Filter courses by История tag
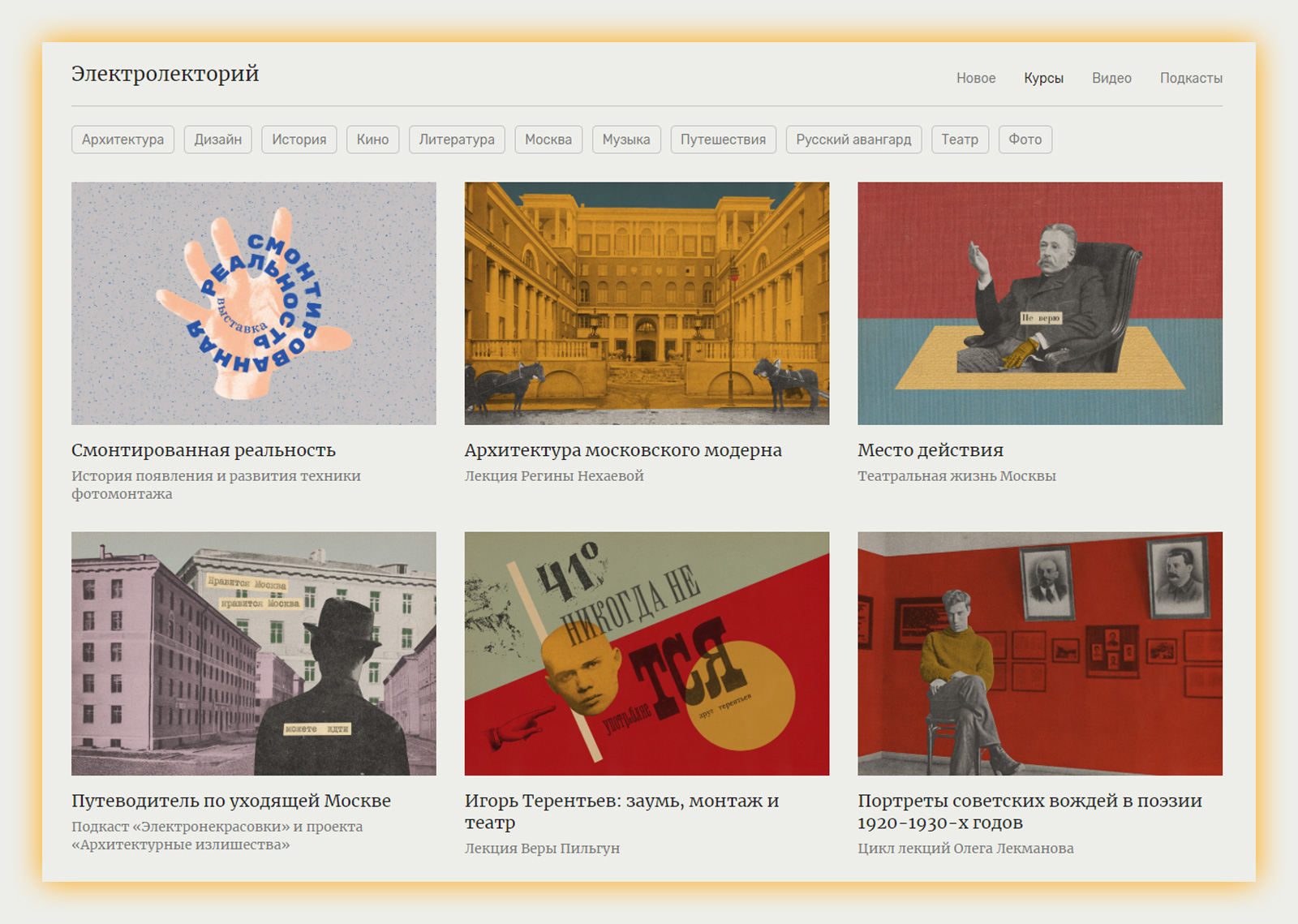The image size is (1298, 924). tap(299, 140)
